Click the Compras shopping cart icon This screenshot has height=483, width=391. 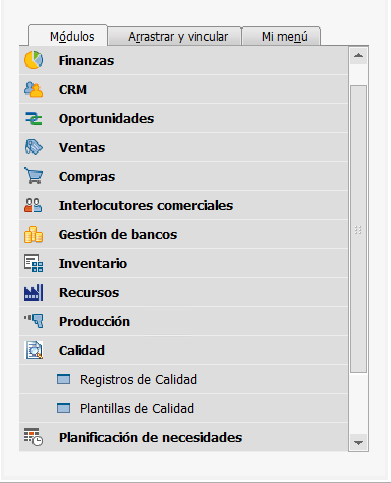(x=33, y=176)
